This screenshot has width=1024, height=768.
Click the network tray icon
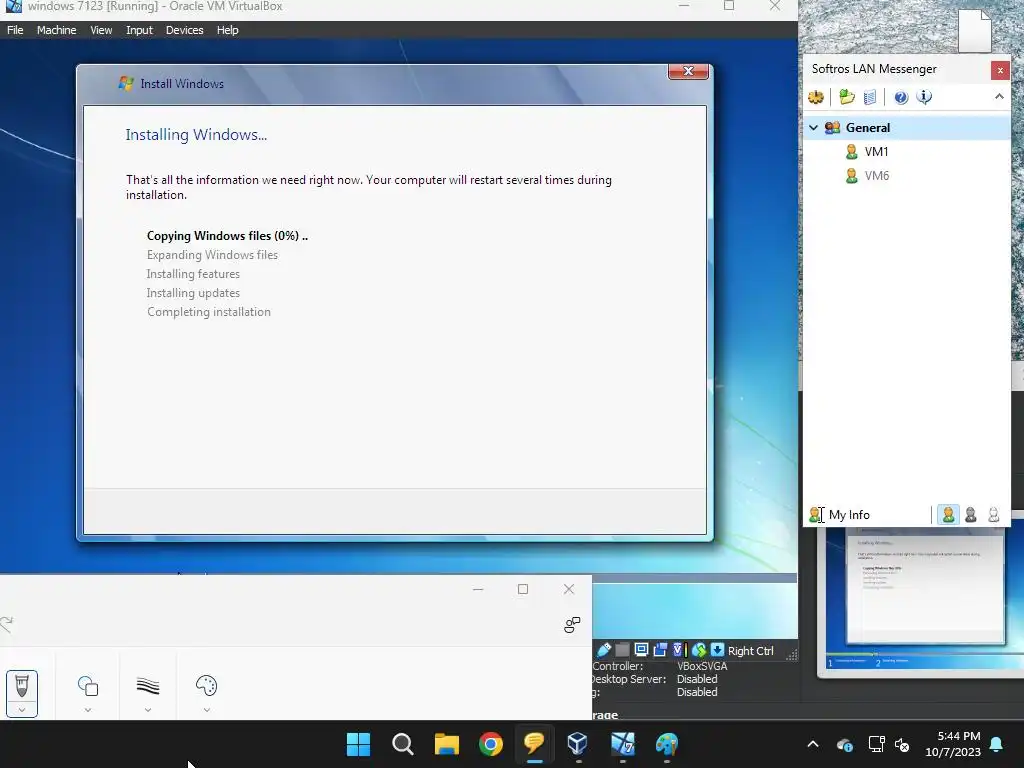[x=876, y=744]
